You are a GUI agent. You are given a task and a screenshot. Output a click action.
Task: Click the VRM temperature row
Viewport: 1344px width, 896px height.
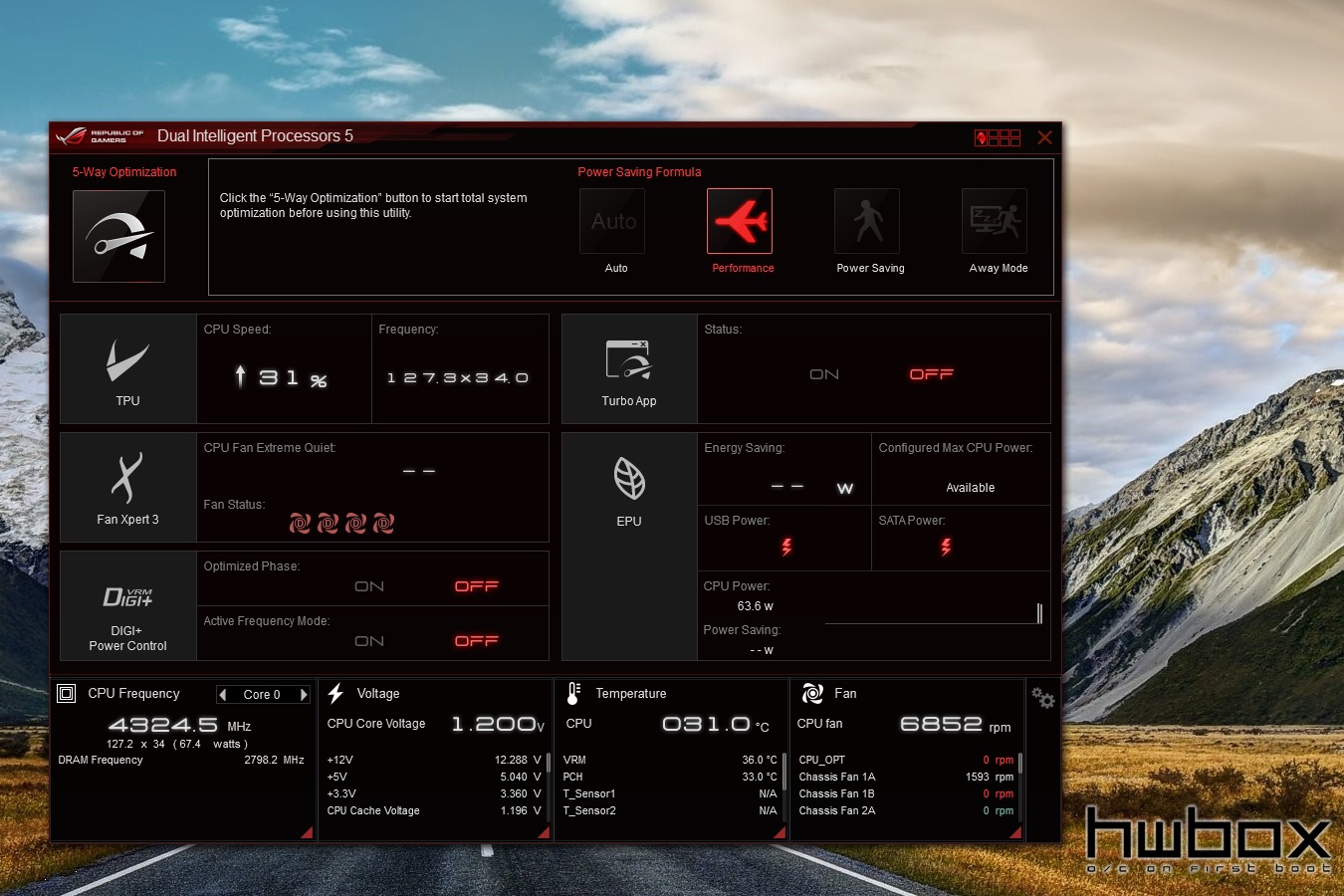[x=670, y=760]
